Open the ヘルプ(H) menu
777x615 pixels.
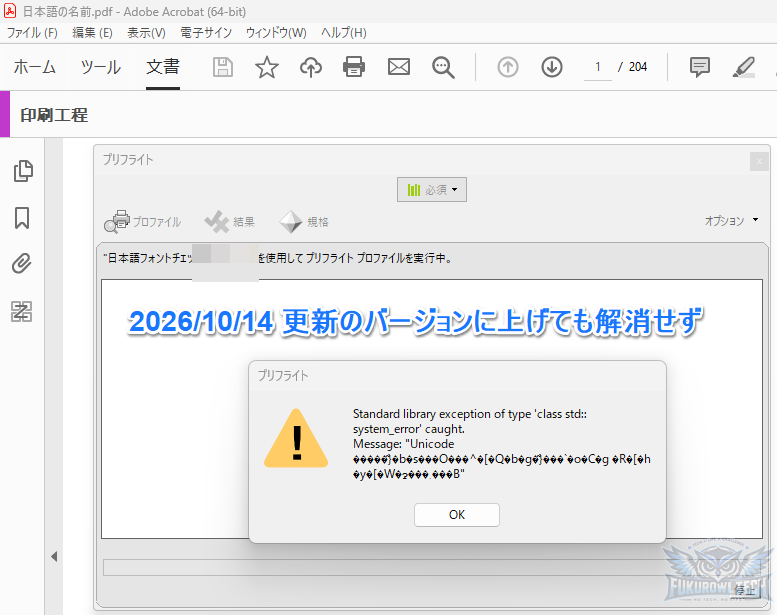coord(343,33)
